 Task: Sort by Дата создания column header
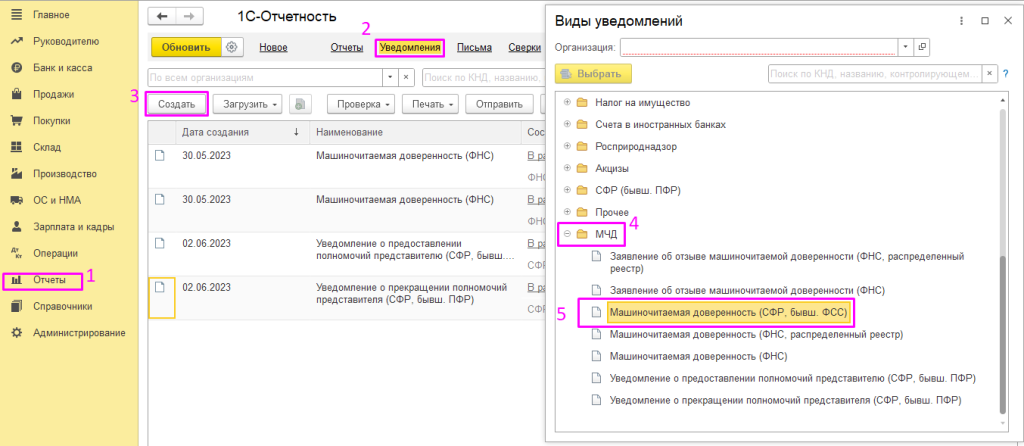pyautogui.click(x=240, y=132)
